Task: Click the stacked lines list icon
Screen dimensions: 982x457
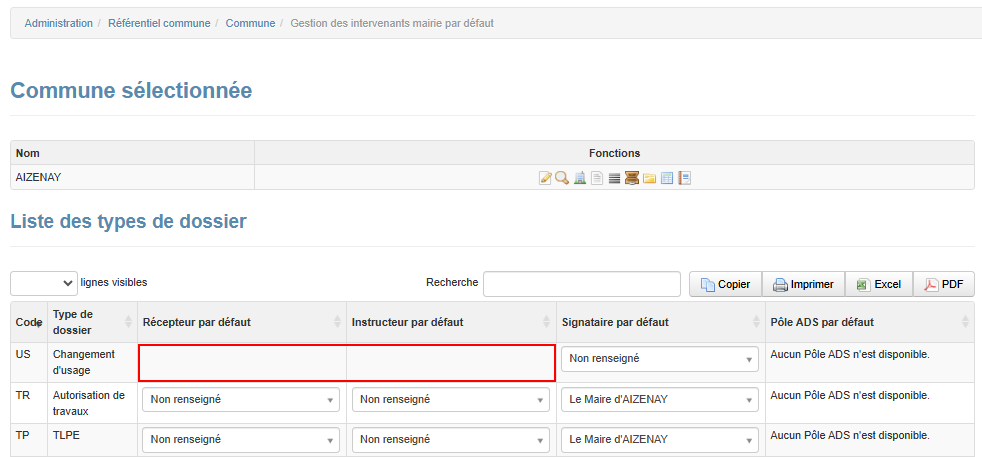Action: click(x=614, y=178)
